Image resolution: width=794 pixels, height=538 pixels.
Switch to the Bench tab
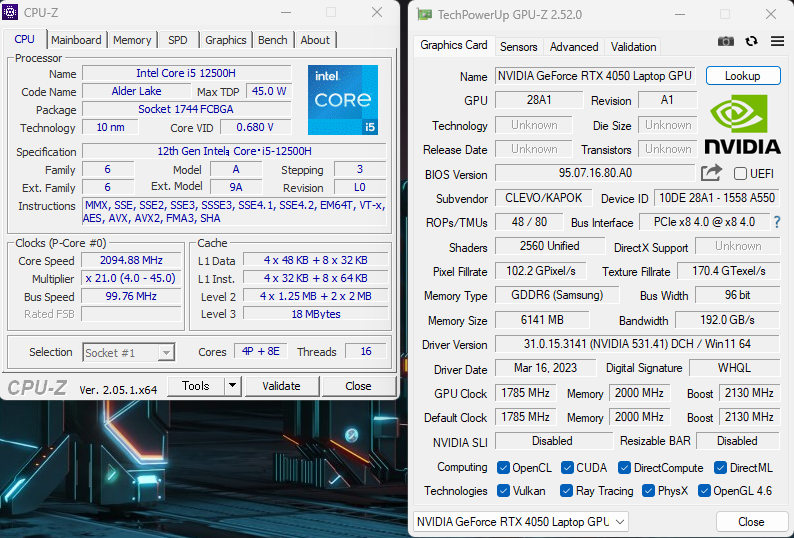(x=272, y=40)
